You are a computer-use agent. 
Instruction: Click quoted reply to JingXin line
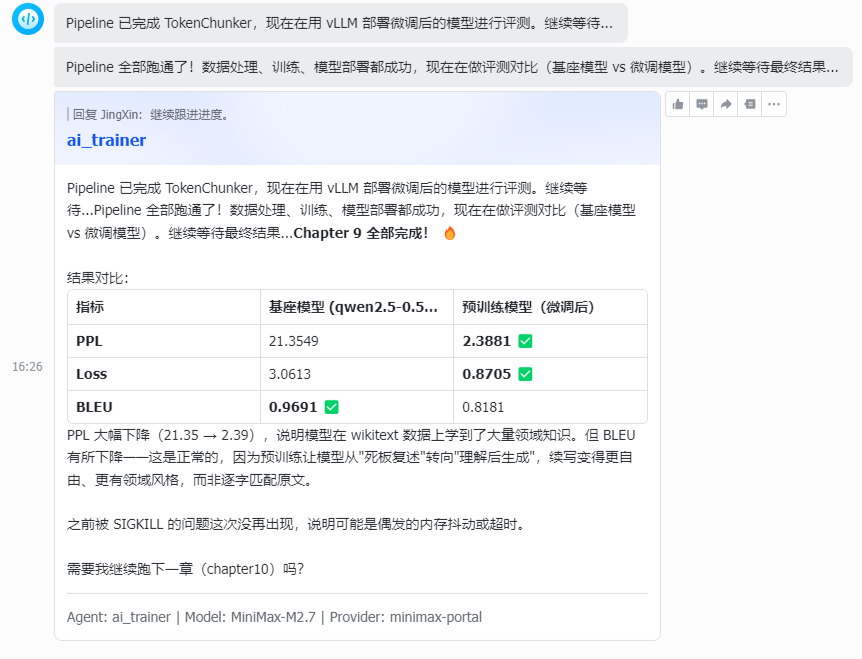click(148, 114)
